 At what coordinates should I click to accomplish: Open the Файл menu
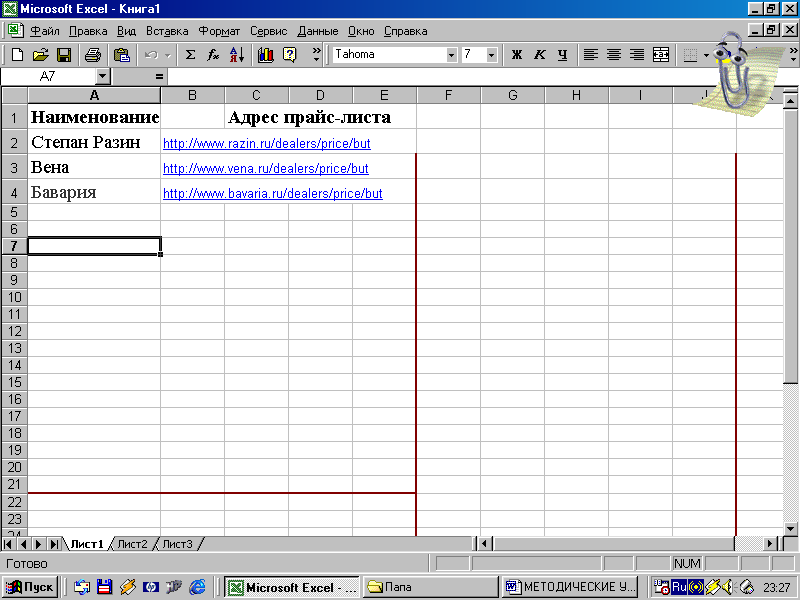[x=45, y=31]
